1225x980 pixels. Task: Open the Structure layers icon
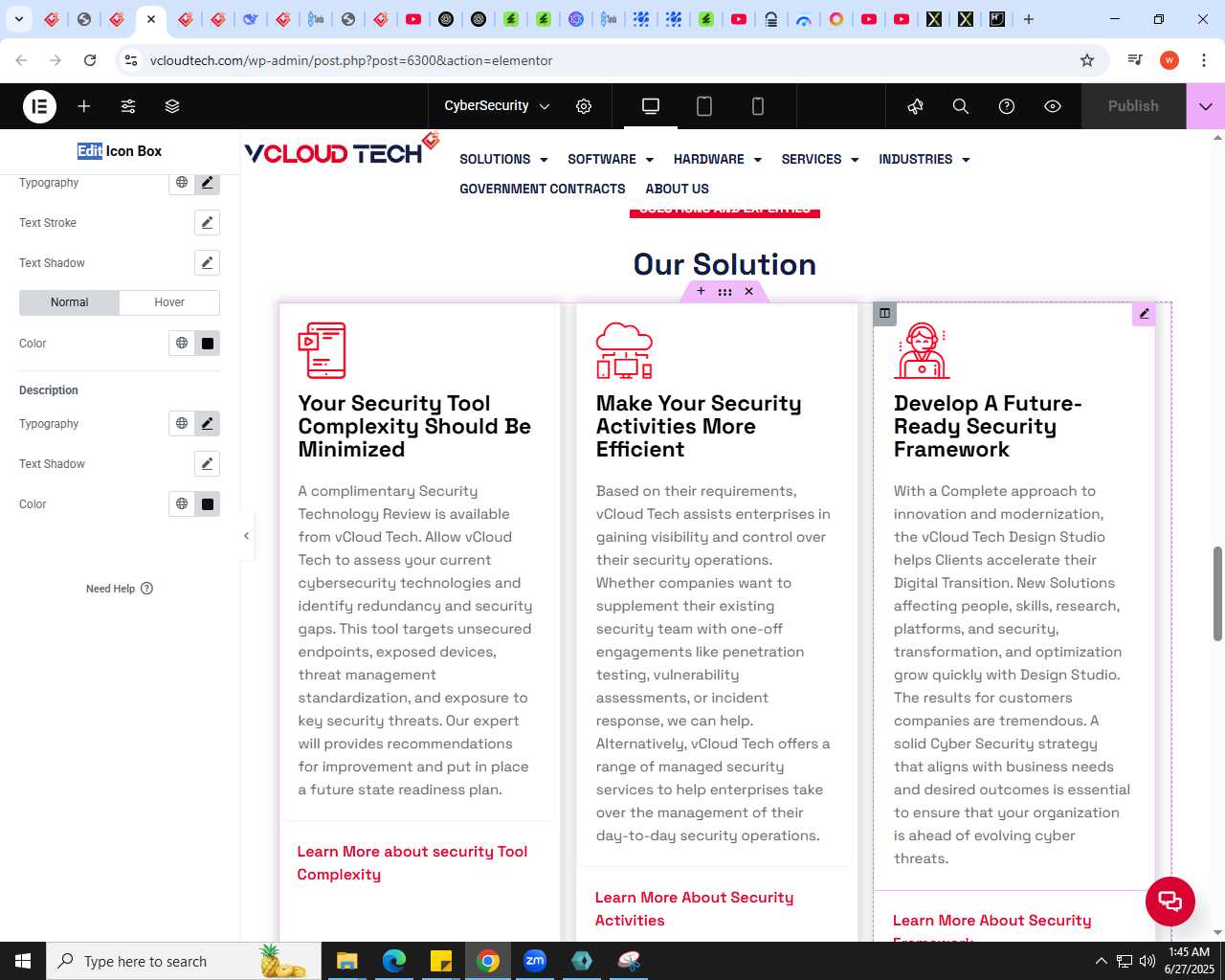[172, 106]
